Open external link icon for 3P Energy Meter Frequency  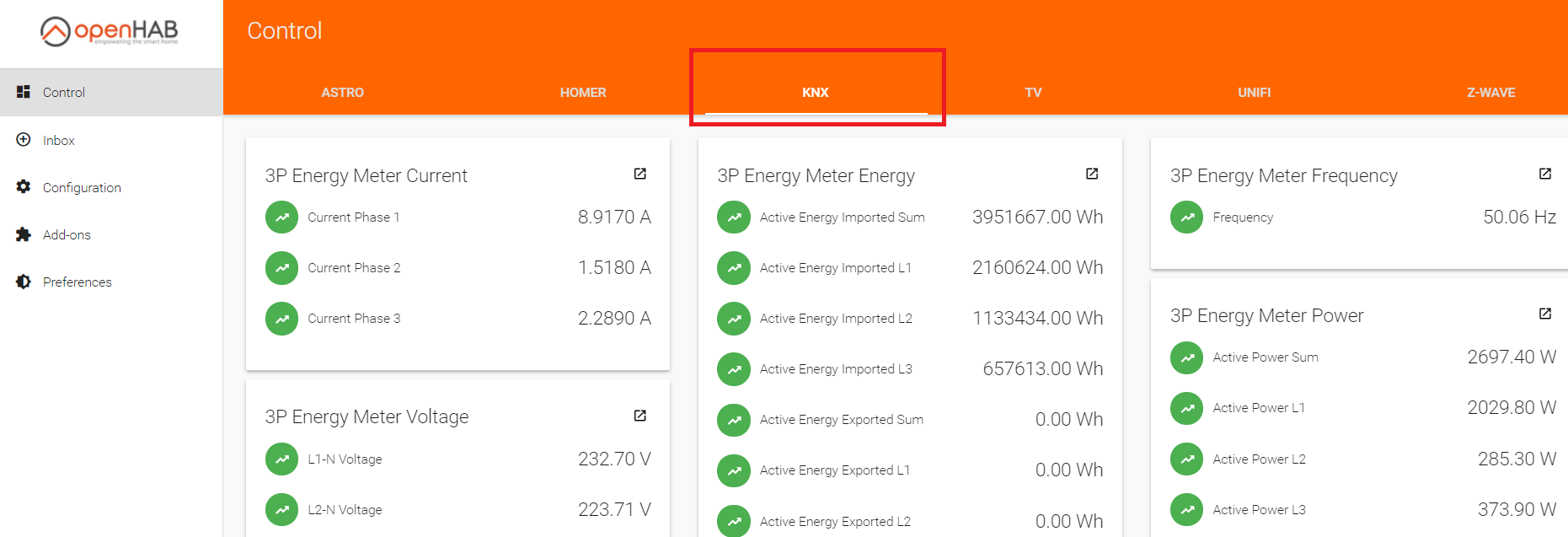[1544, 174]
